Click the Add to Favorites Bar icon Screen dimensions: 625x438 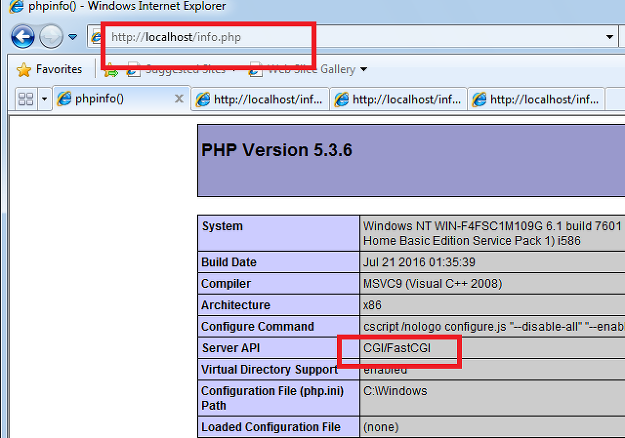tap(111, 70)
